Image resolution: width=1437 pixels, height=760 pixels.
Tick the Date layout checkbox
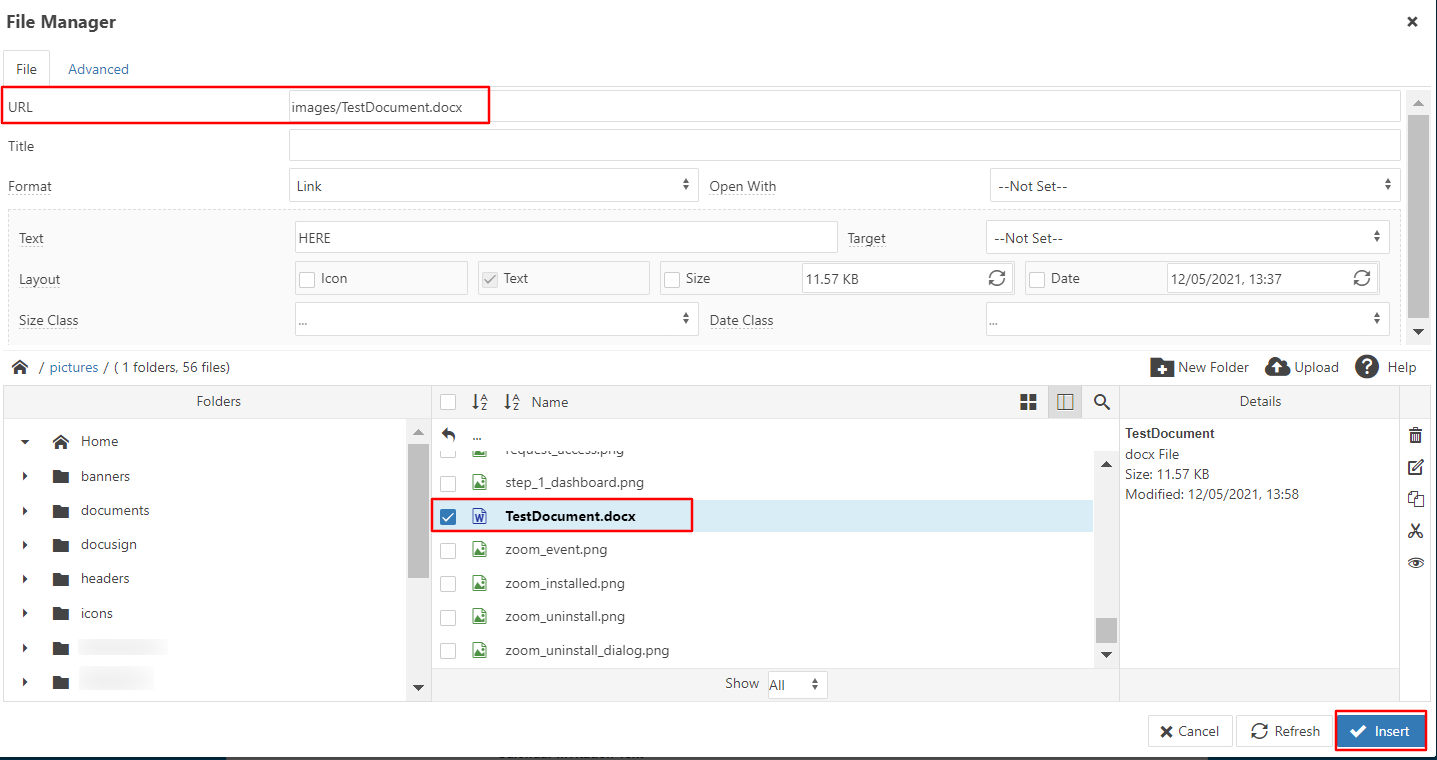(1038, 279)
